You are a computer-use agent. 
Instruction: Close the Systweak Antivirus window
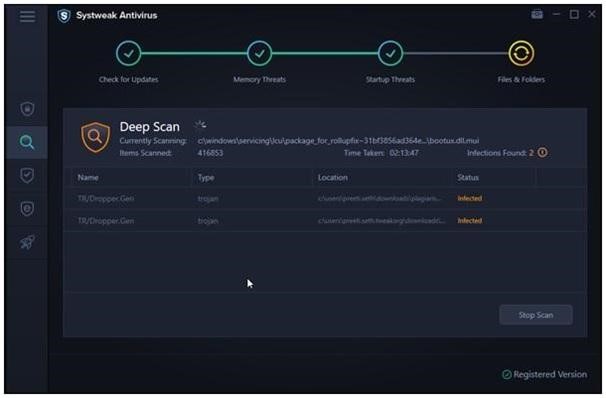point(592,14)
